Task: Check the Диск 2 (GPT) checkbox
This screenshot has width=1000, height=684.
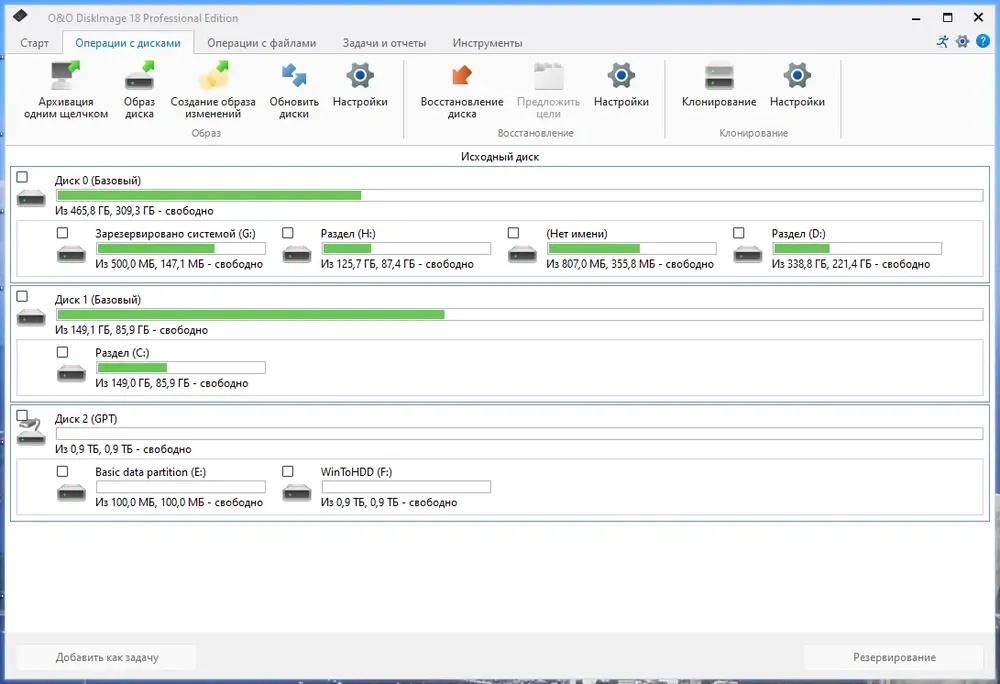Action: pyautogui.click(x=22, y=416)
